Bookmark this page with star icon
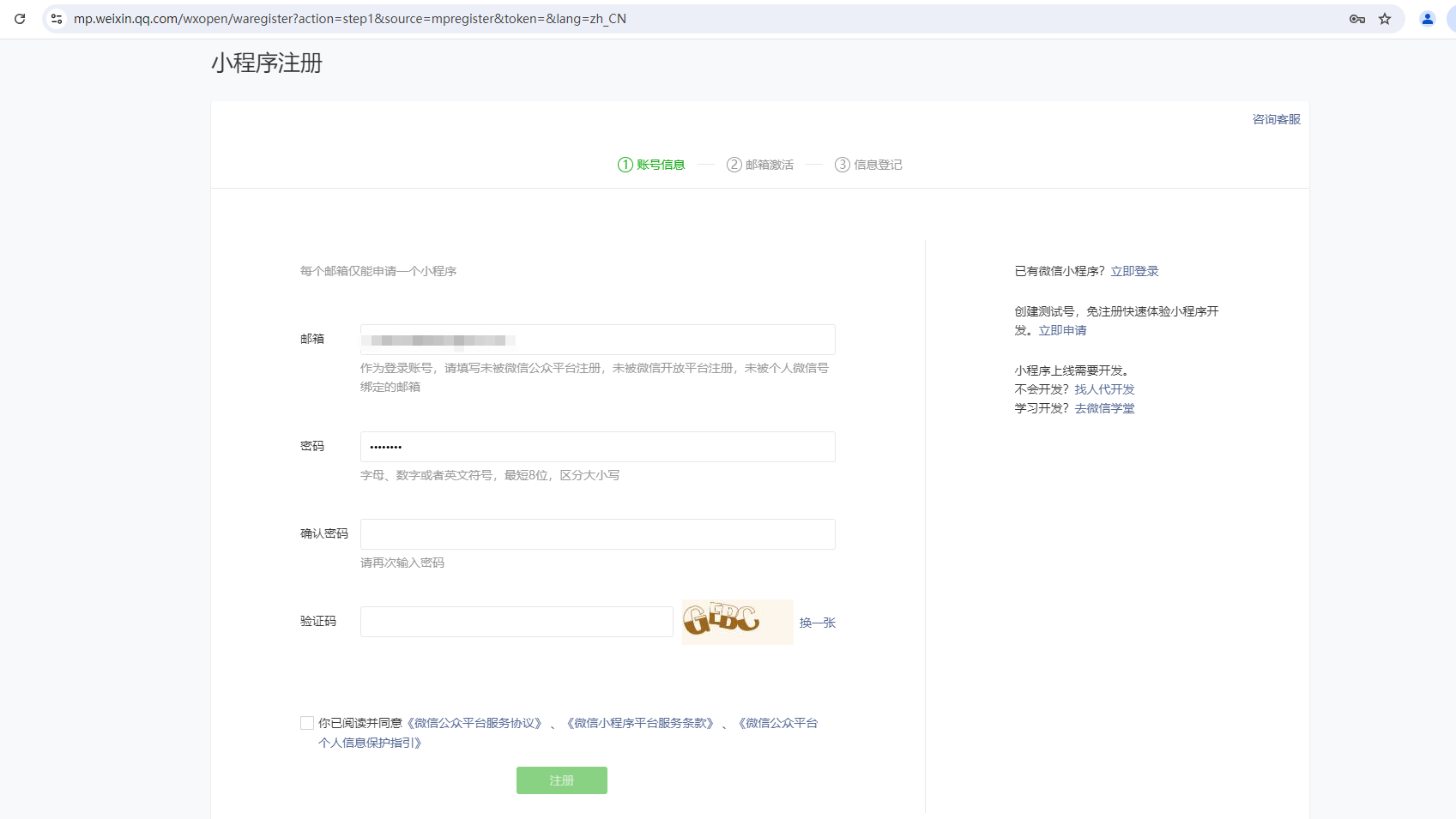The height and width of the screenshot is (819, 1456). click(1385, 19)
